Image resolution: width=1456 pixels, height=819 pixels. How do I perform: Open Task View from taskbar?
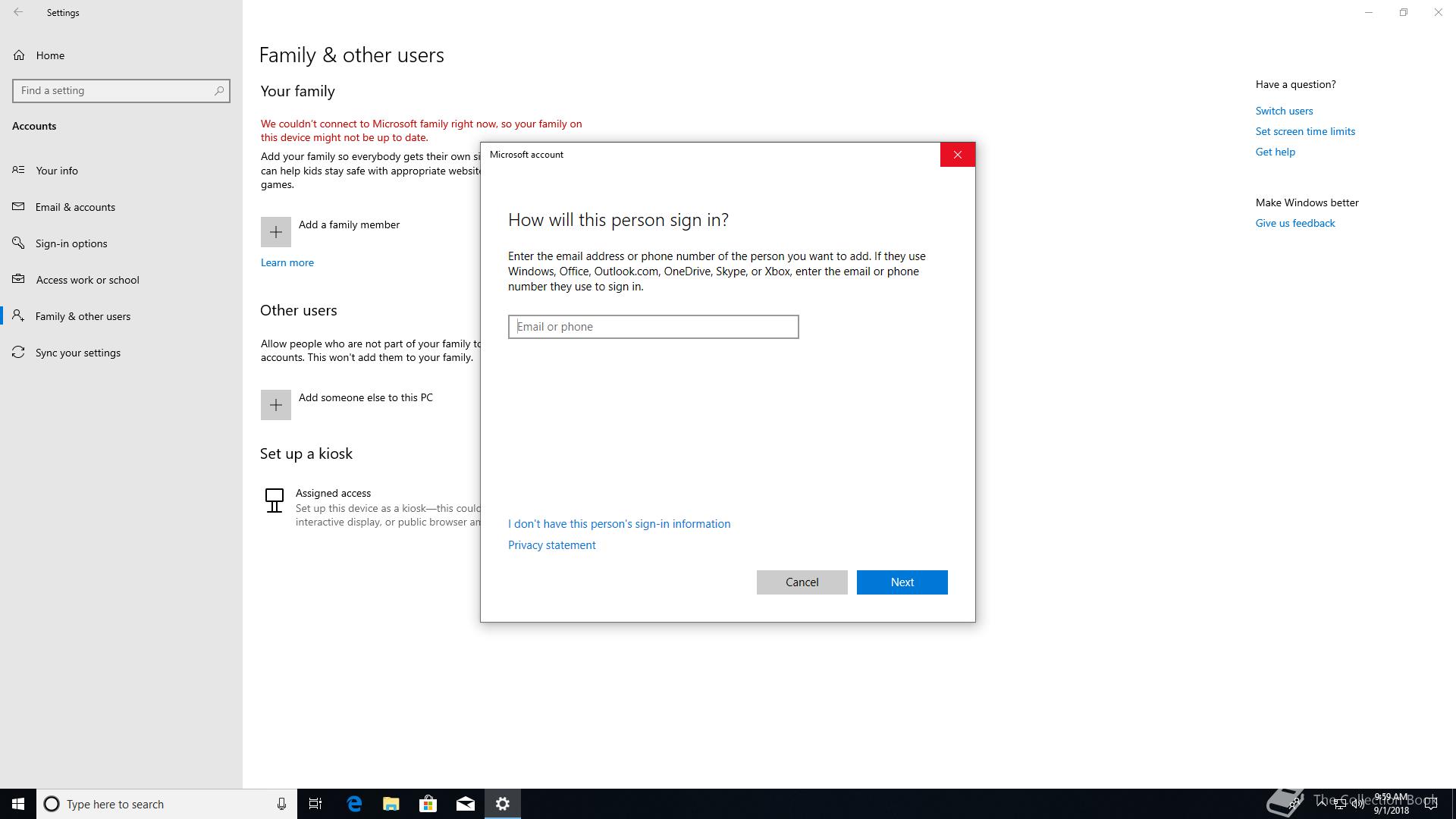(x=315, y=804)
